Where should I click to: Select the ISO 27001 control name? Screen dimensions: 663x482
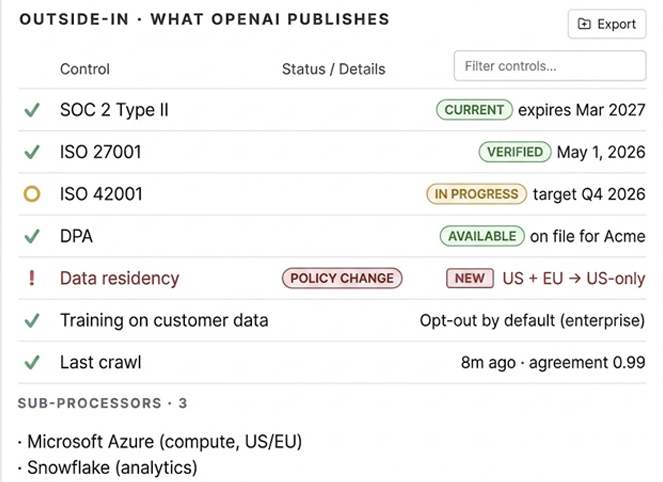(101, 152)
